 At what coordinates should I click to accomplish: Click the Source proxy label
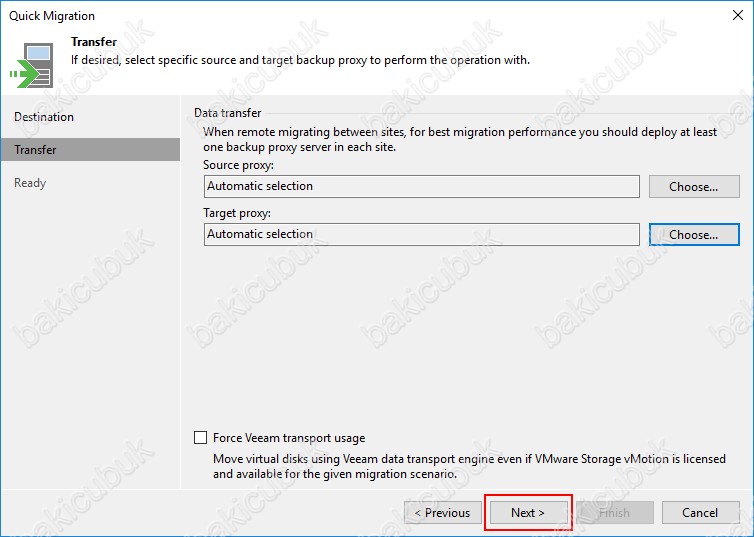click(239, 165)
